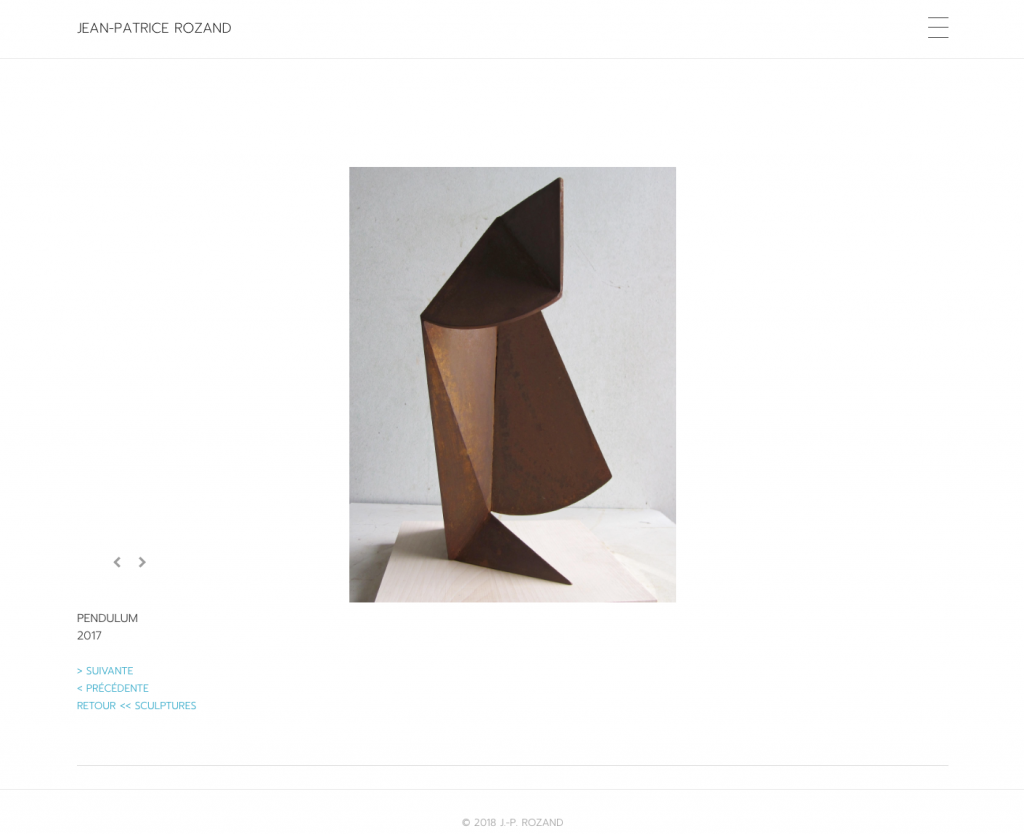Click the PENDULUM title text
This screenshot has width=1024, height=834.
tap(107, 618)
